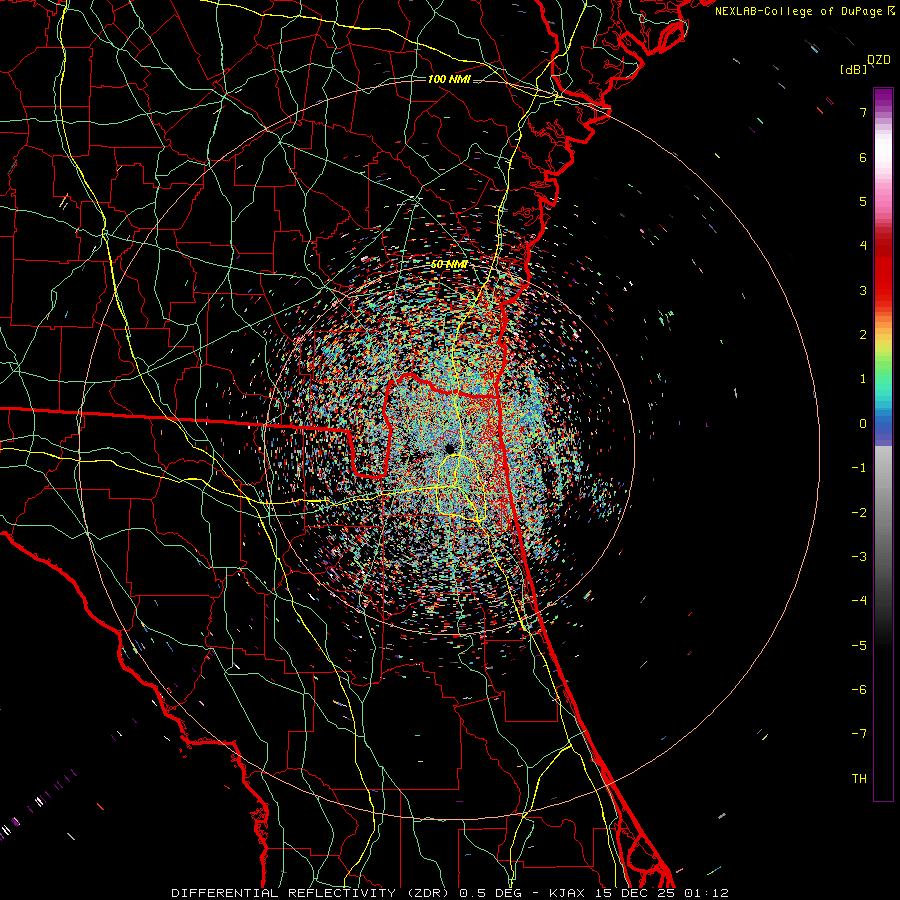Click the 7 value on the color scale
The width and height of the screenshot is (900, 900).
[863, 112]
